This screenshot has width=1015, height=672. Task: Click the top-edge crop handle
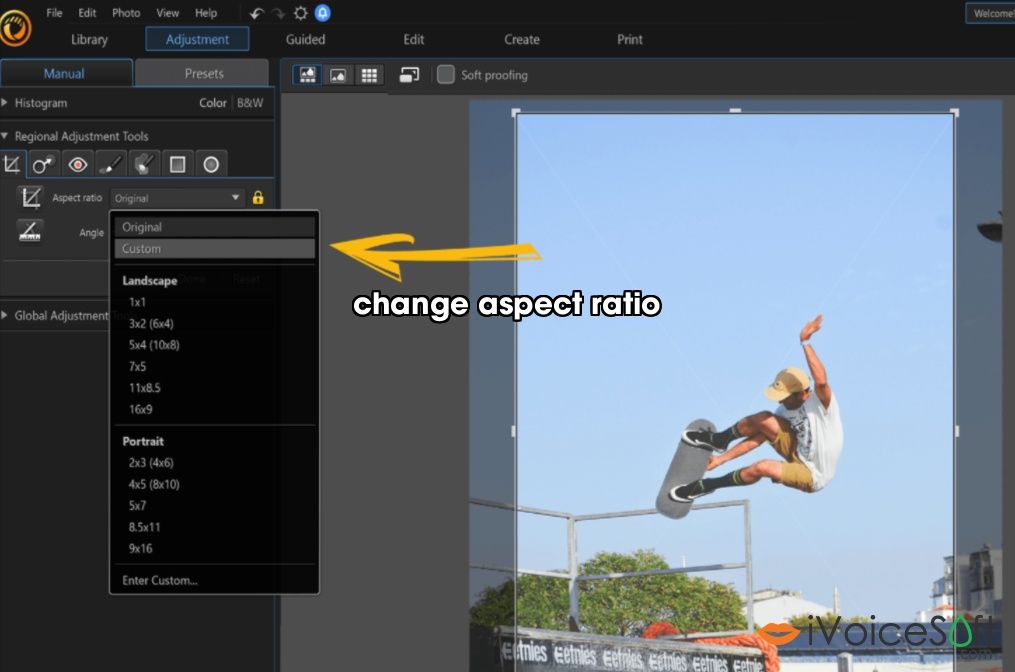click(x=735, y=111)
